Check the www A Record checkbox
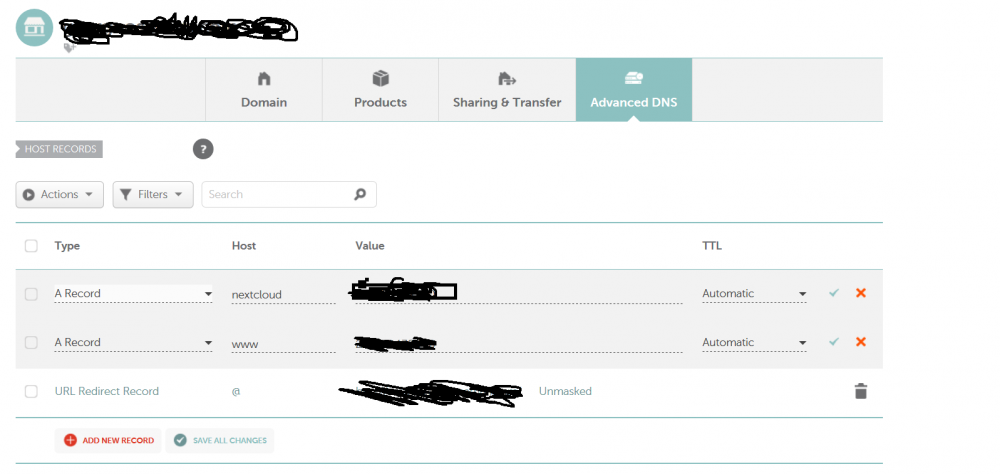This screenshot has height=474, width=1000. click(x=31, y=343)
